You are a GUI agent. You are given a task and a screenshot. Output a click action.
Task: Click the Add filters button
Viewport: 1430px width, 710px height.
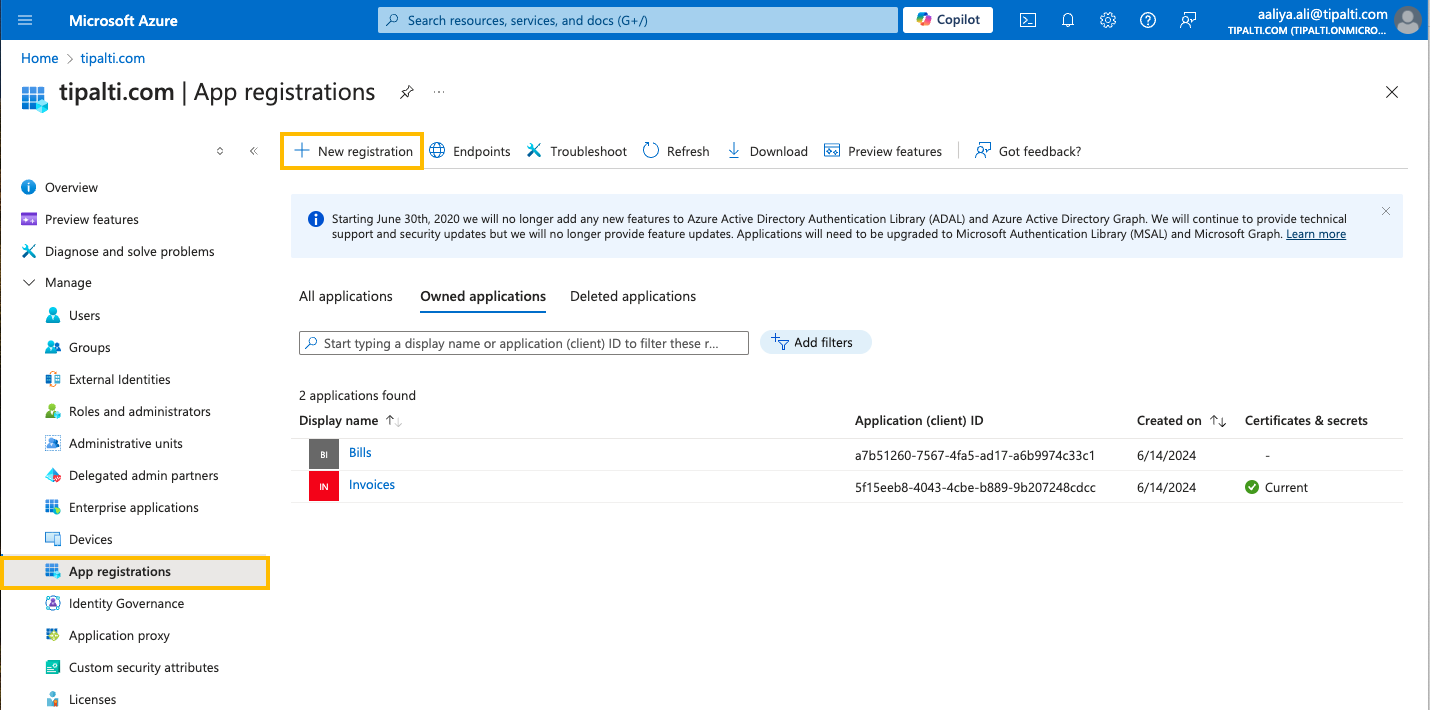(815, 343)
